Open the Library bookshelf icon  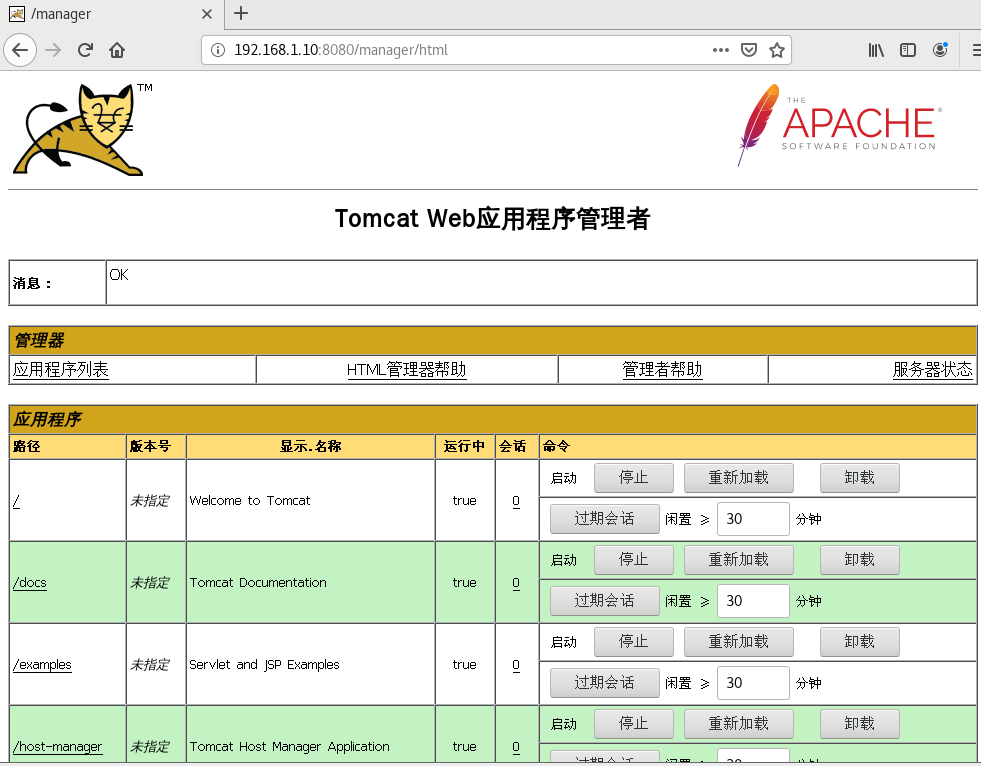point(876,50)
